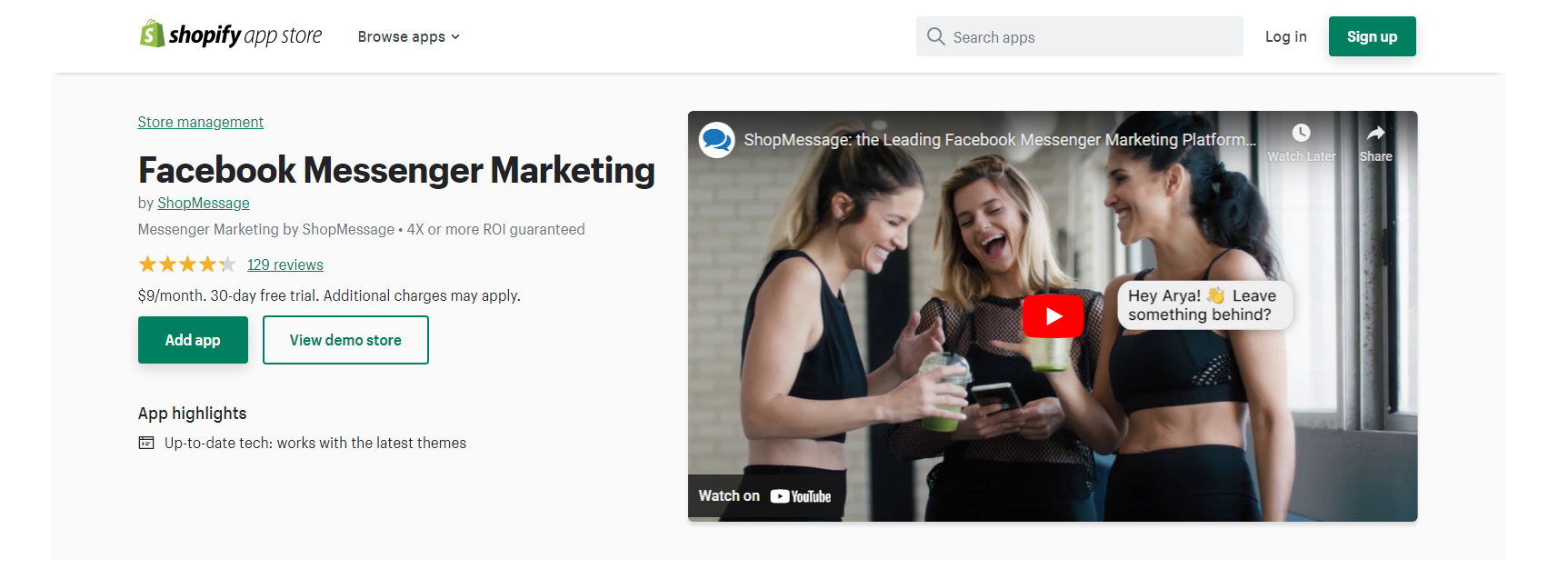The width and height of the screenshot is (1568, 579).
Task: Open the Log in link
Action: pyautogui.click(x=1285, y=36)
